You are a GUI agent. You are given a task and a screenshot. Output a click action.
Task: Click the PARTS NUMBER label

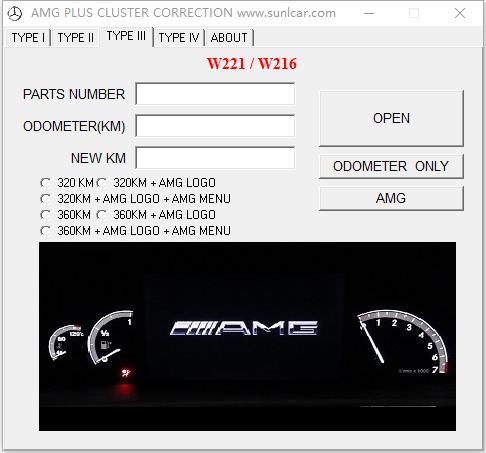74,94
